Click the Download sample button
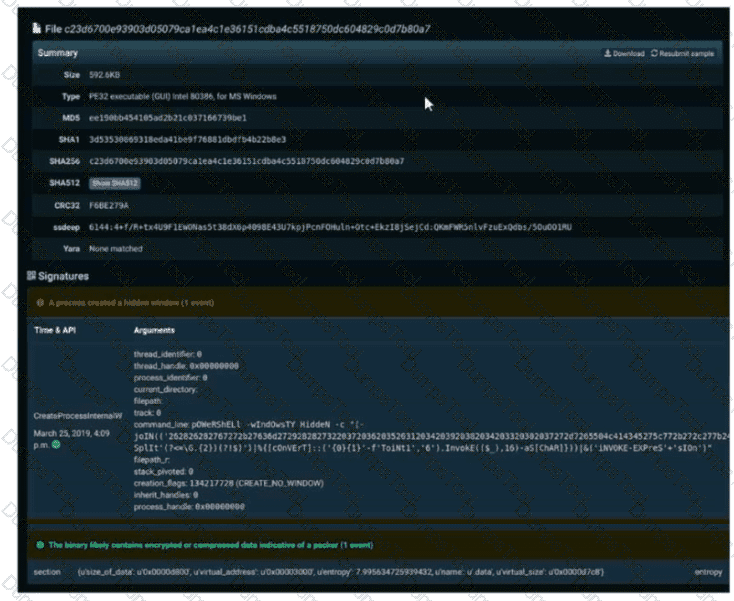Viewport: 734px width, 601px height. coord(624,53)
